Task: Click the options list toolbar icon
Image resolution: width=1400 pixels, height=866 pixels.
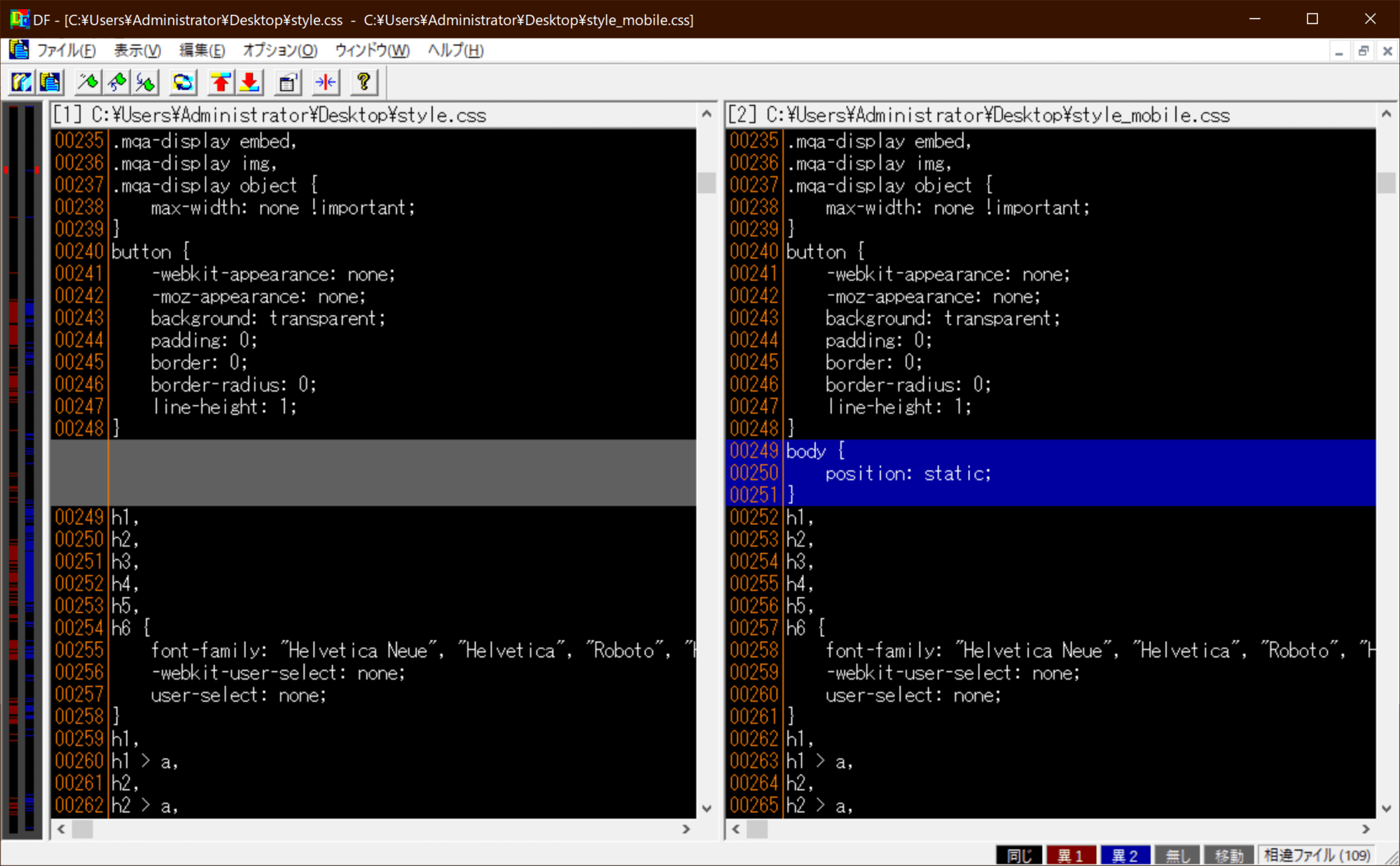Action: (x=288, y=82)
